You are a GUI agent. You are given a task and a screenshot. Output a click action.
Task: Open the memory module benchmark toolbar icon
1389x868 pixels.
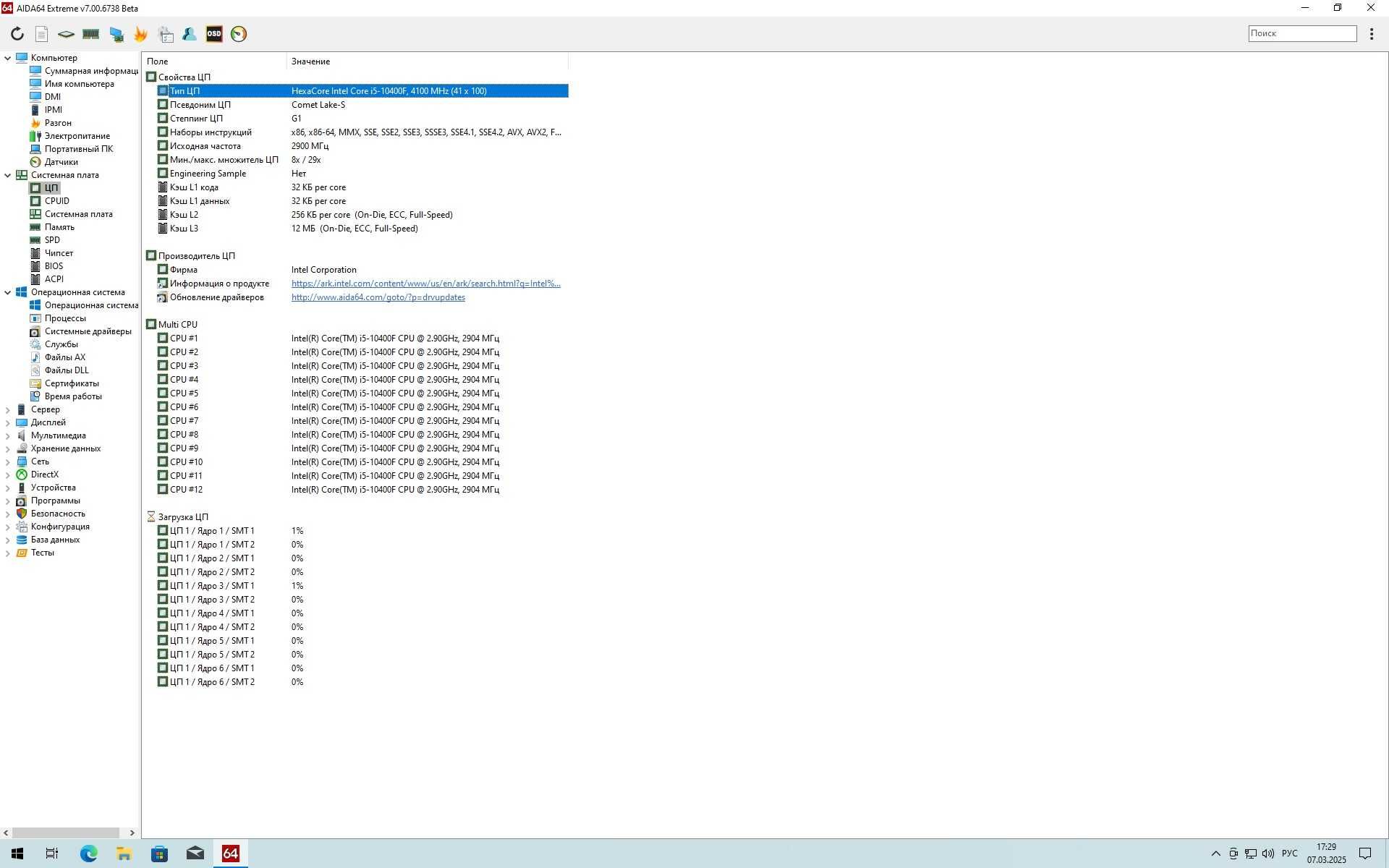coord(90,34)
